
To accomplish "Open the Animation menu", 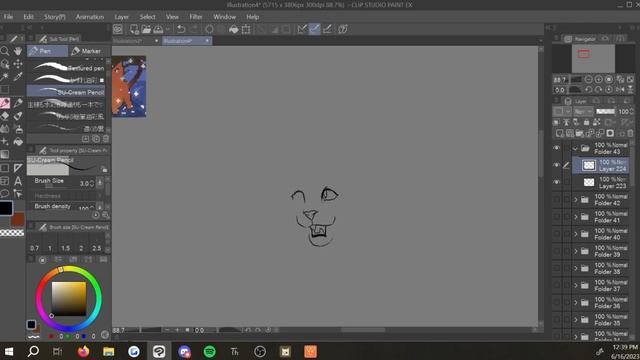I will tap(90, 17).
